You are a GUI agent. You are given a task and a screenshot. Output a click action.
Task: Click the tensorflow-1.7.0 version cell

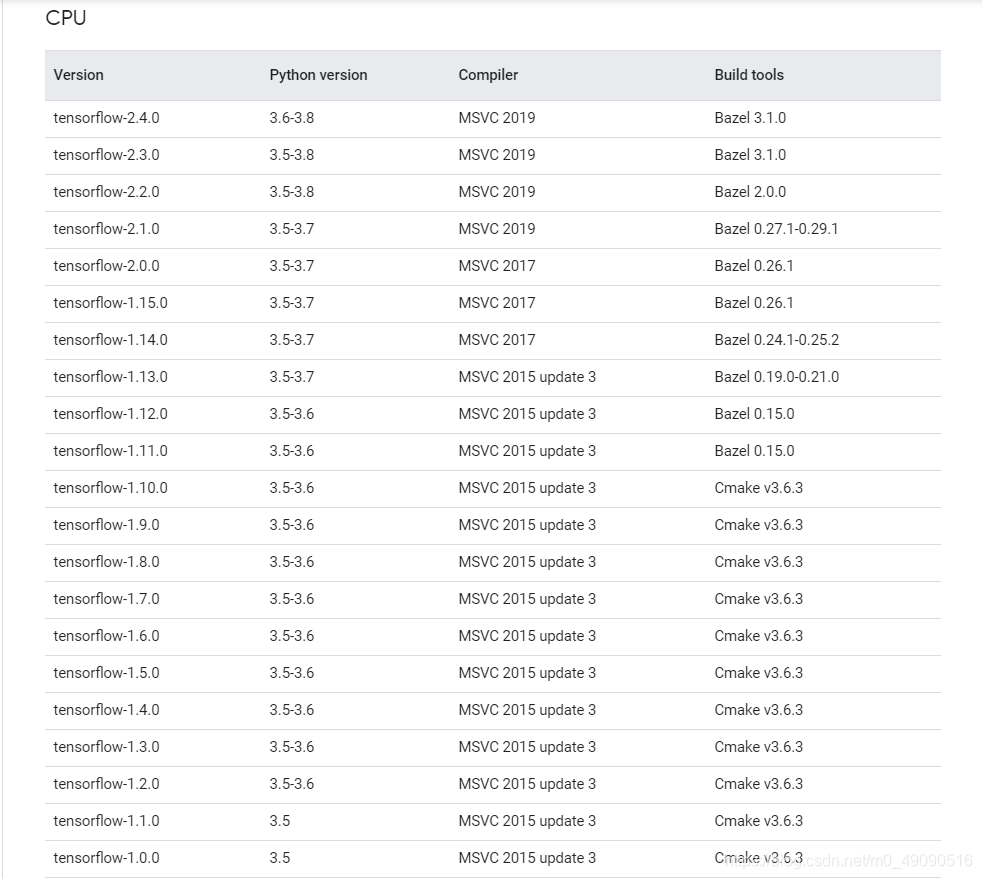point(106,599)
